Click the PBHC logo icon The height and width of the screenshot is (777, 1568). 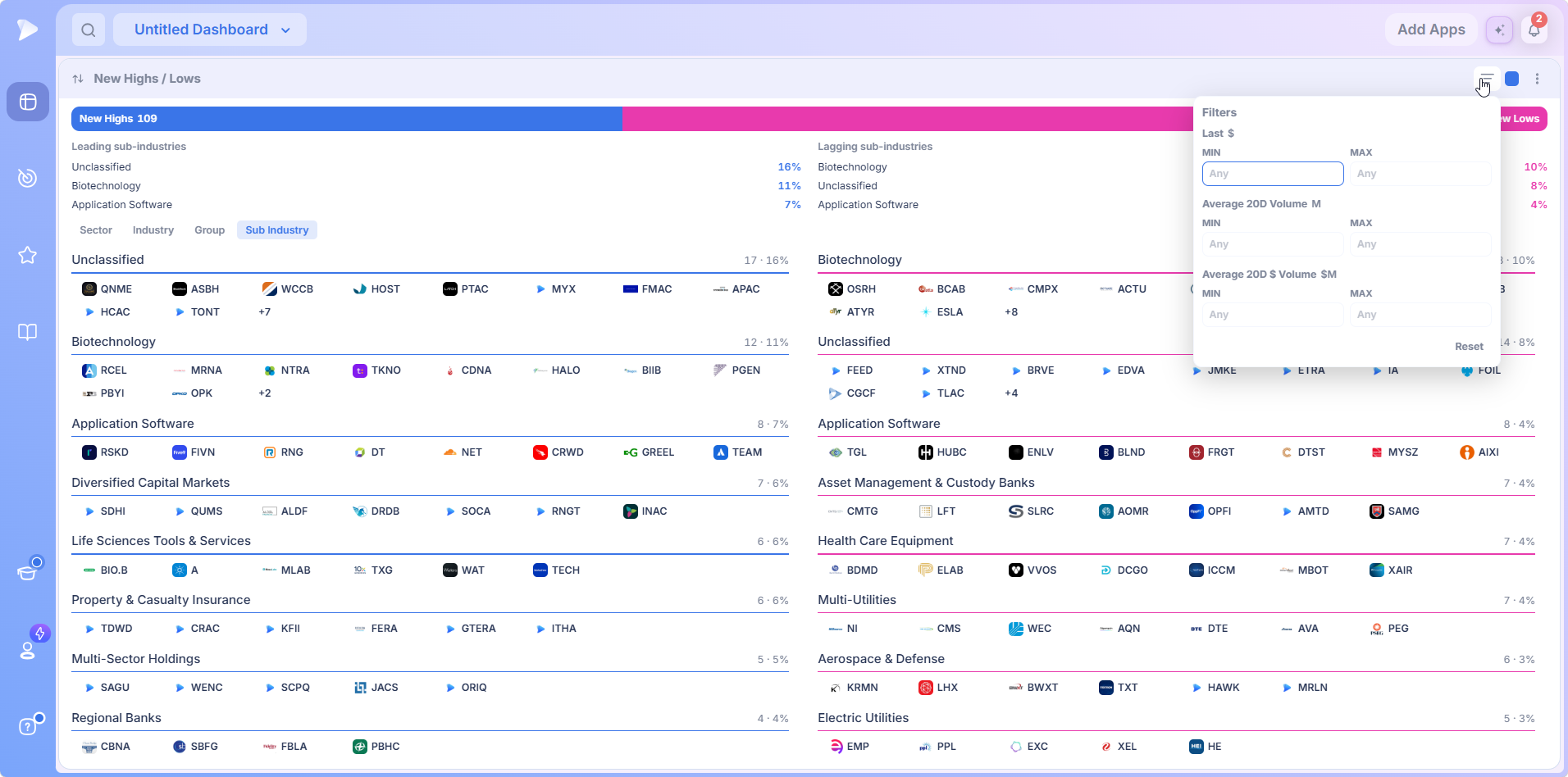tap(360, 747)
